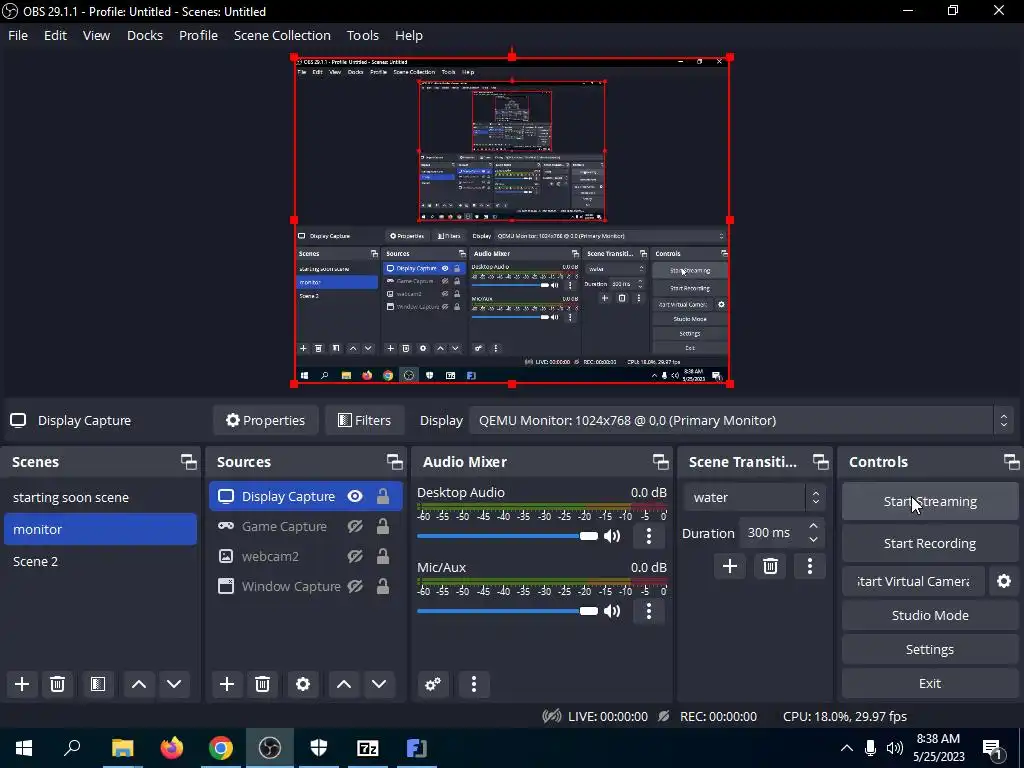Viewport: 1024px width, 768px height.
Task: Open Firefox from taskbar
Action: pyautogui.click(x=172, y=748)
